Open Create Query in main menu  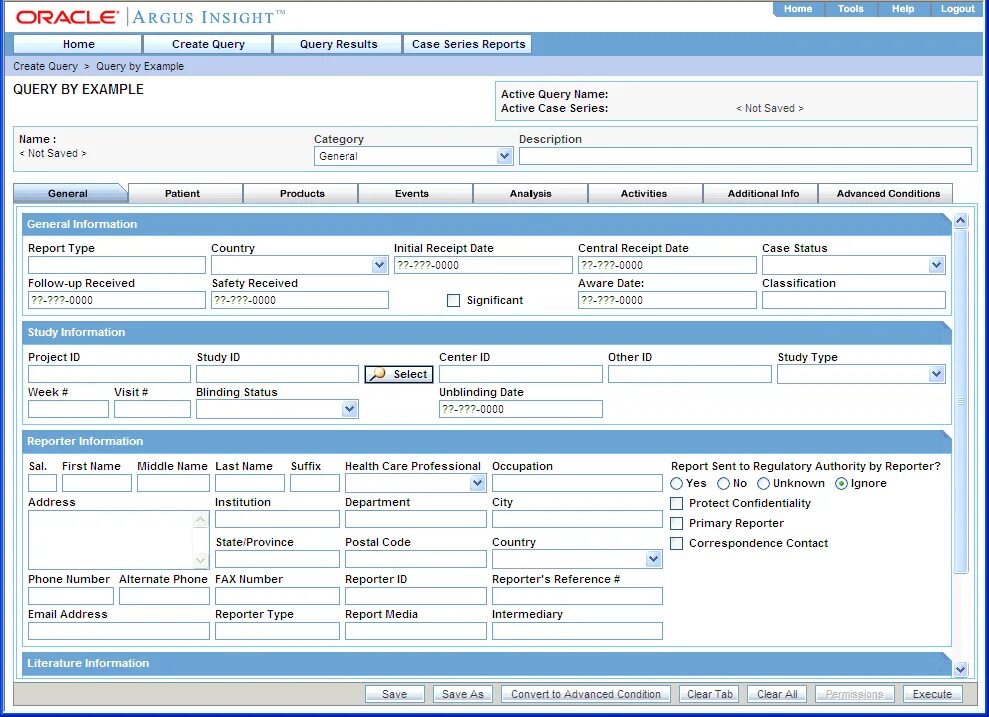click(208, 44)
